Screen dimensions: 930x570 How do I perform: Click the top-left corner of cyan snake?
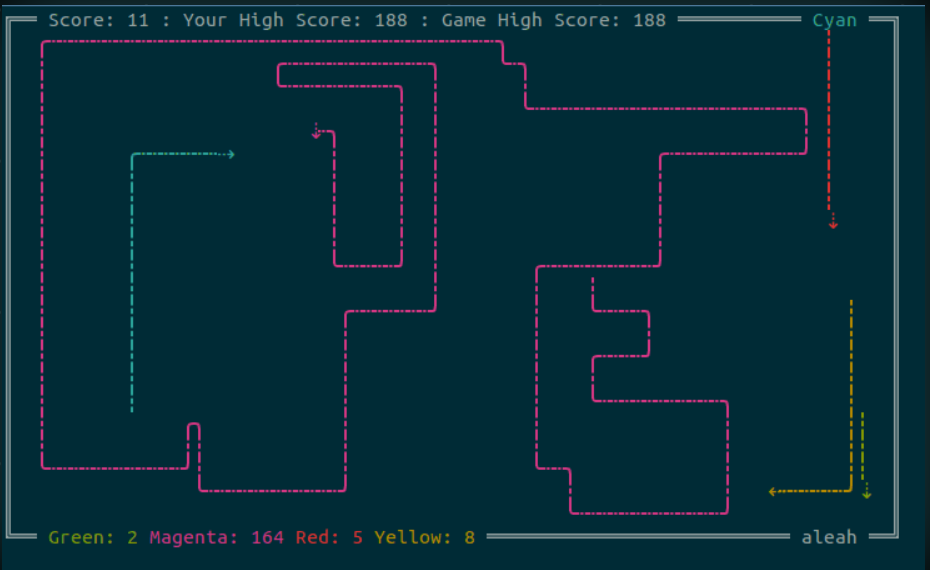pos(132,154)
